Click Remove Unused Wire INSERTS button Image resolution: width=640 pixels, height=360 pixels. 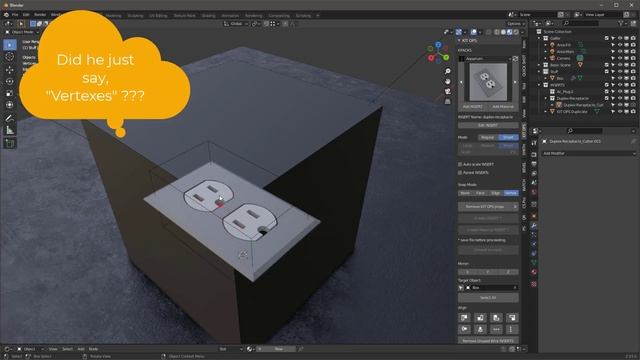click(488, 340)
